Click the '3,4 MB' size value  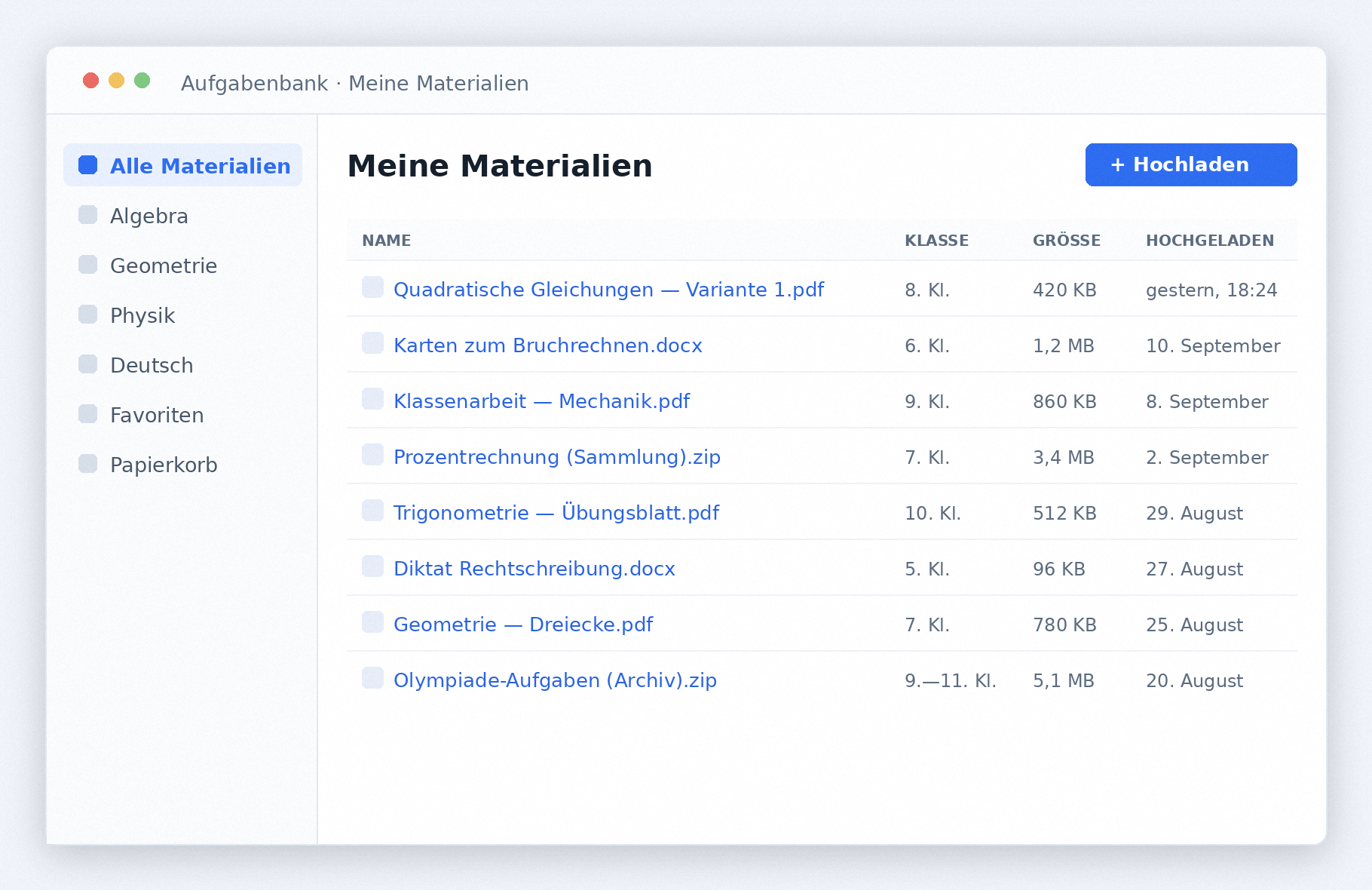coord(1063,458)
